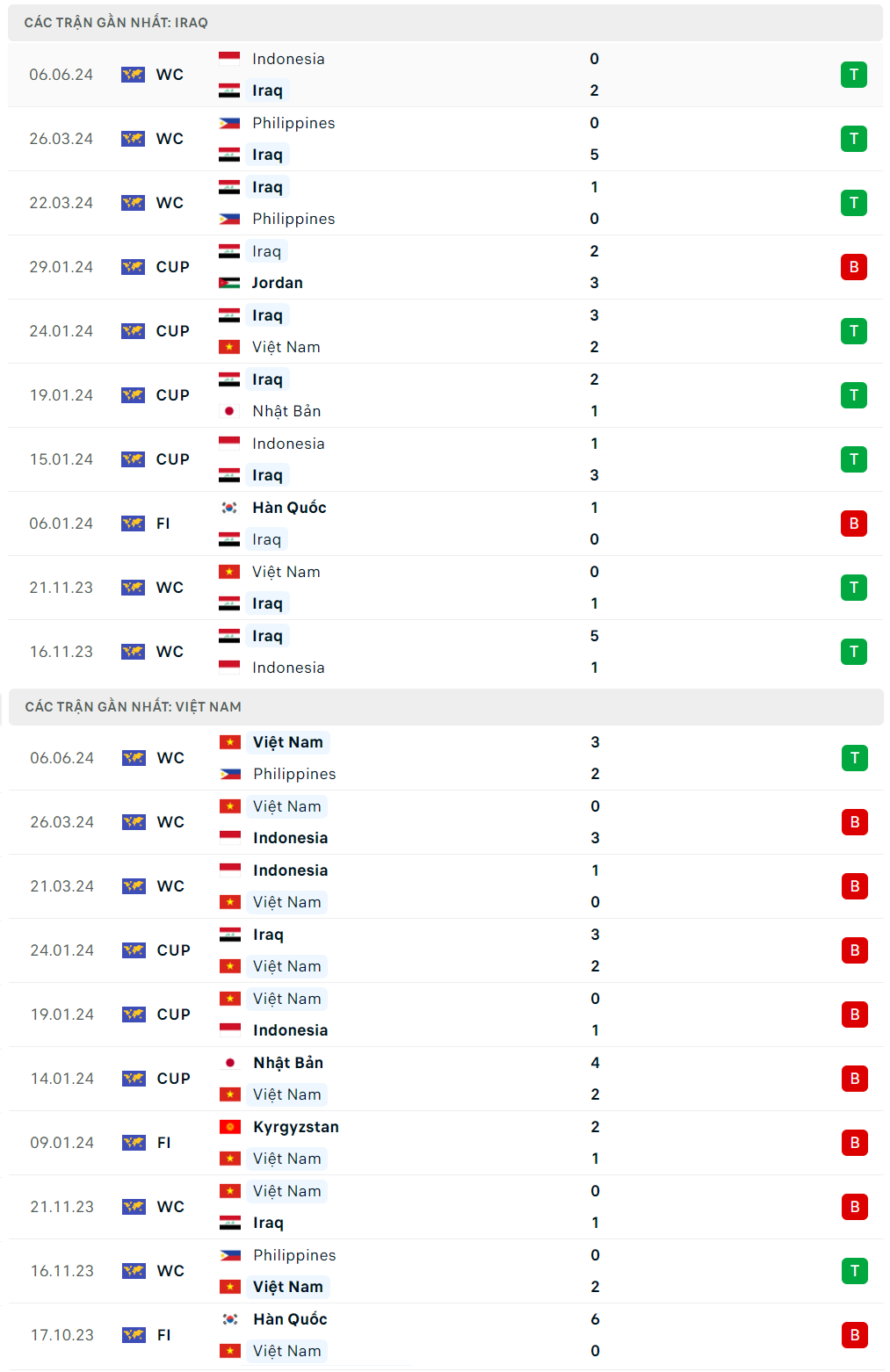Click competition icon for the 09.01.24 match
The height and width of the screenshot is (1372, 890).
click(134, 1143)
